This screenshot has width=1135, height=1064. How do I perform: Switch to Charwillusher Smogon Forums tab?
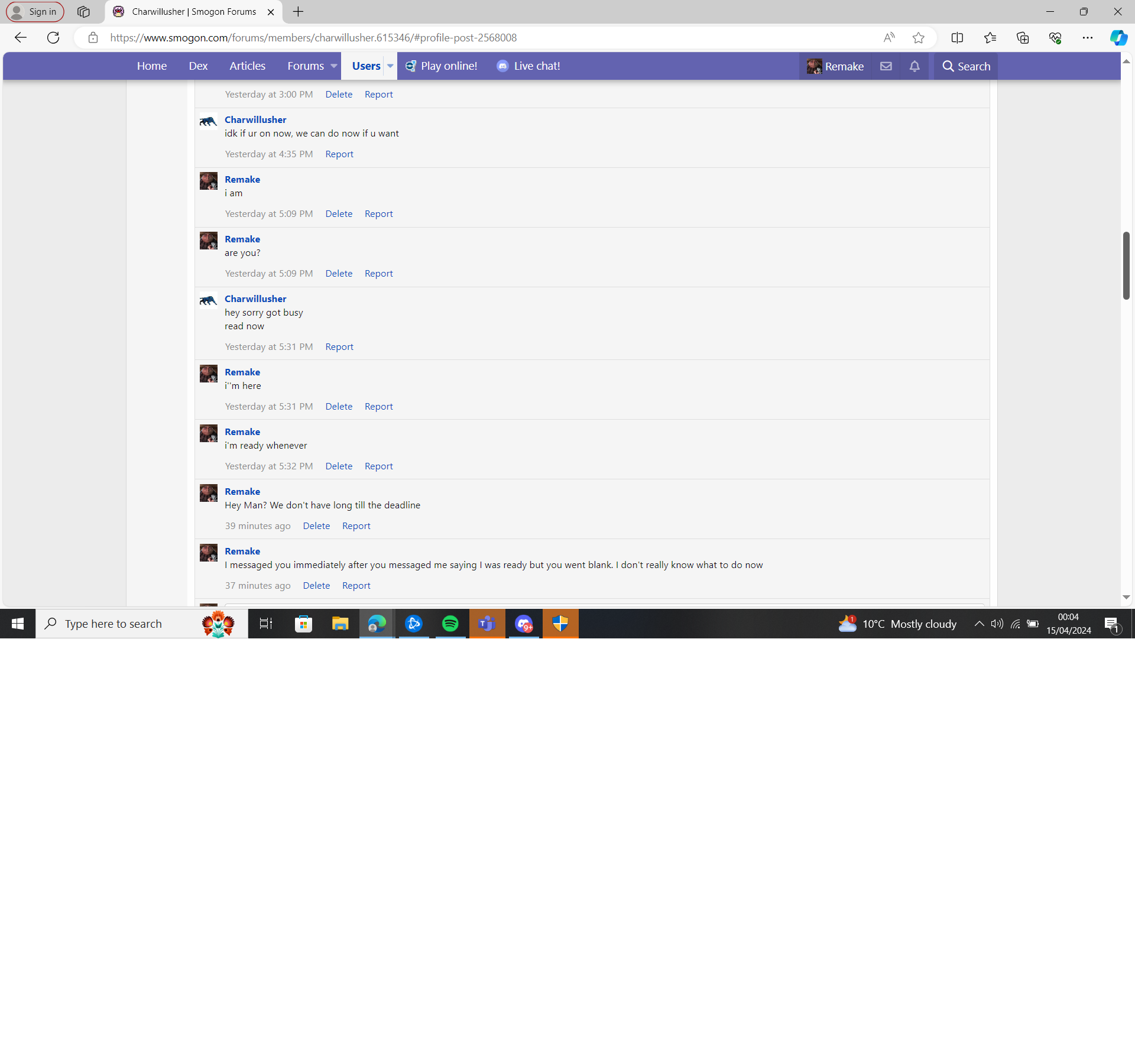point(193,12)
